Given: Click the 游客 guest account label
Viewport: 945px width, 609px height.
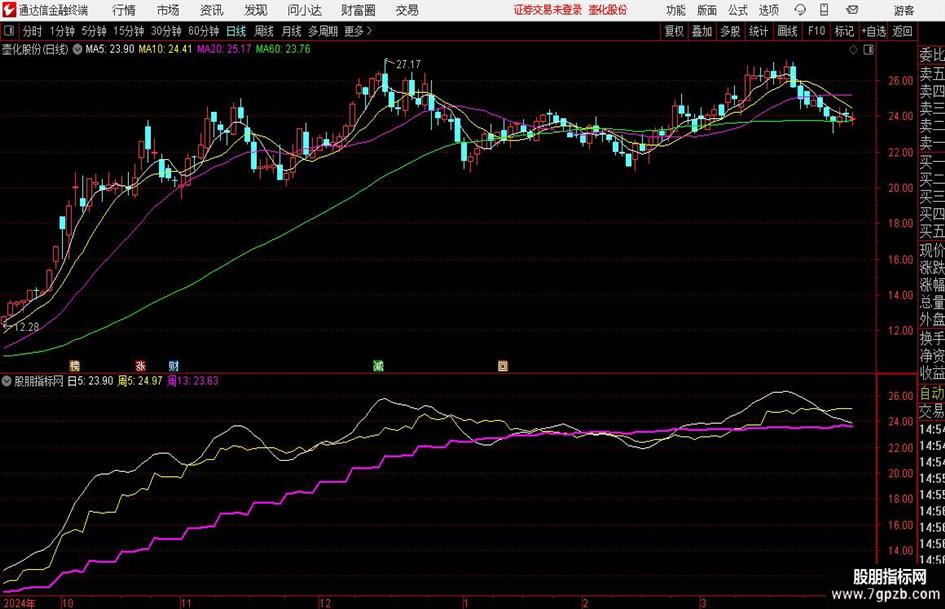Looking at the screenshot, I should coord(904,10).
